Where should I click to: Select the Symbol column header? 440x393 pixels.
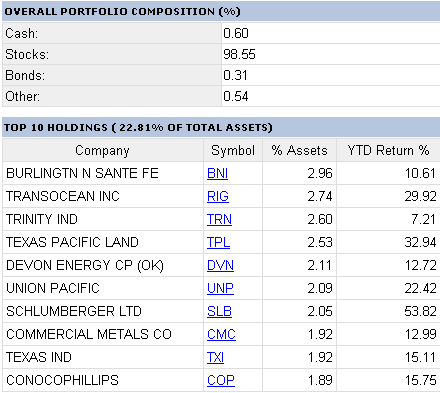(x=233, y=150)
